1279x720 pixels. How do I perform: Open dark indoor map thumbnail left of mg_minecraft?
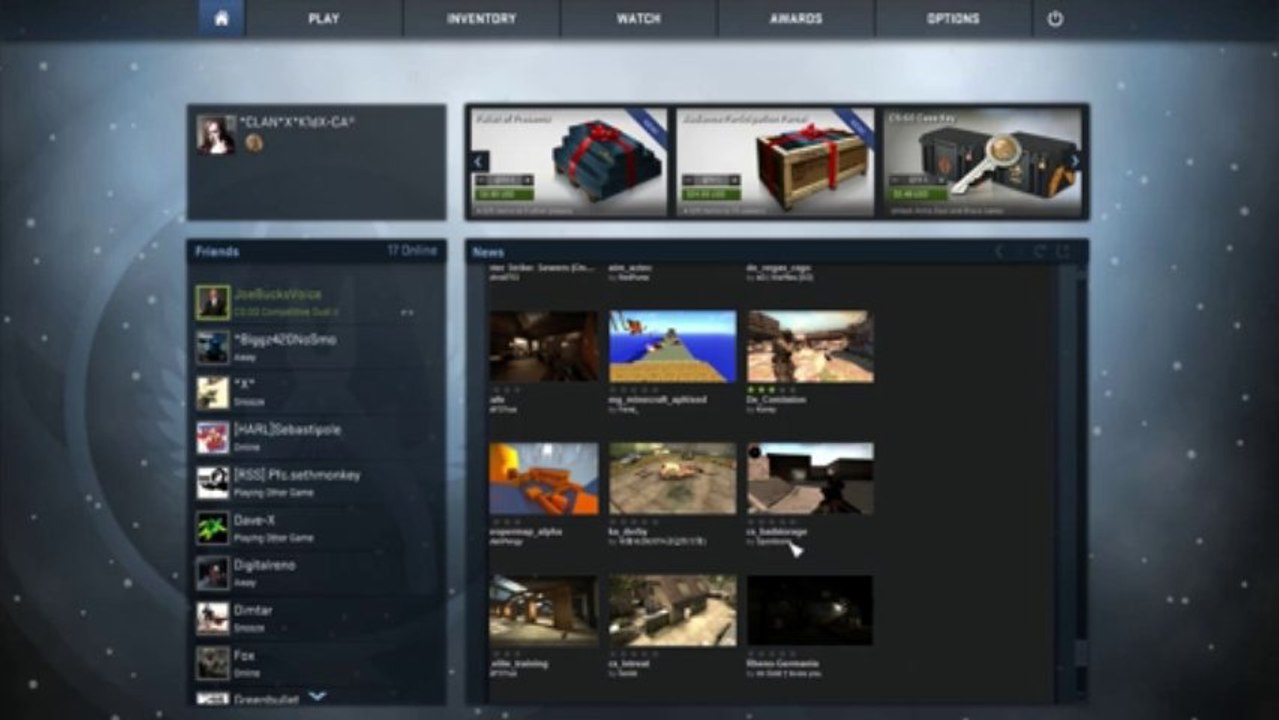[x=544, y=346]
